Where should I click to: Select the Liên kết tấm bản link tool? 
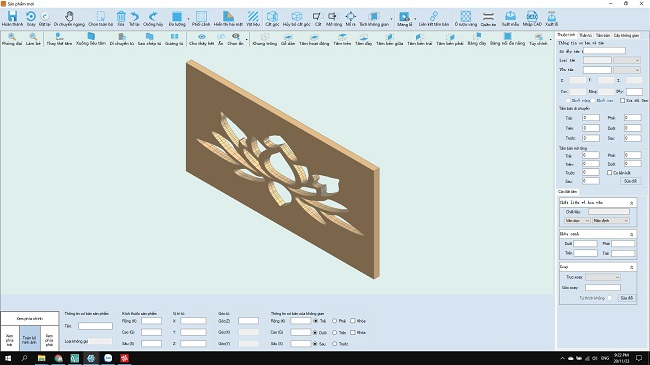click(x=434, y=18)
